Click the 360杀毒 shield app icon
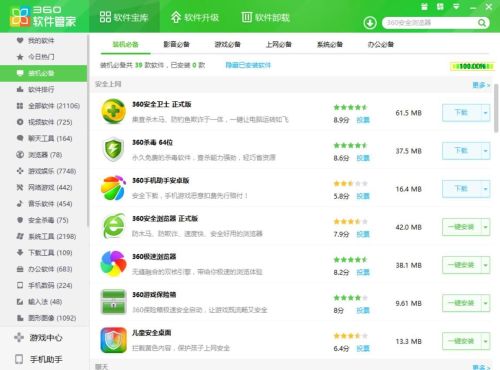The height and width of the screenshot is (370, 500). click(x=113, y=149)
